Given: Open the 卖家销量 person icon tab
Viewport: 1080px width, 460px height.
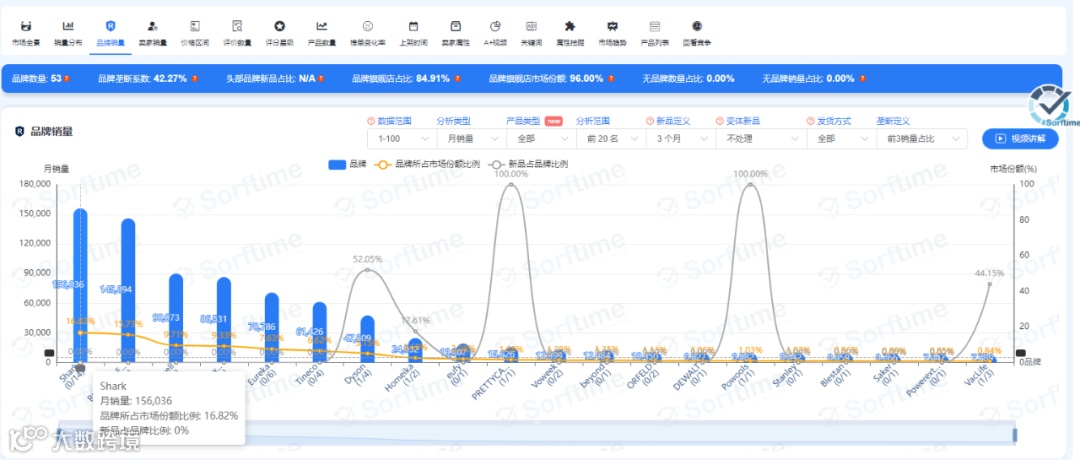Looking at the screenshot, I should [x=152, y=33].
